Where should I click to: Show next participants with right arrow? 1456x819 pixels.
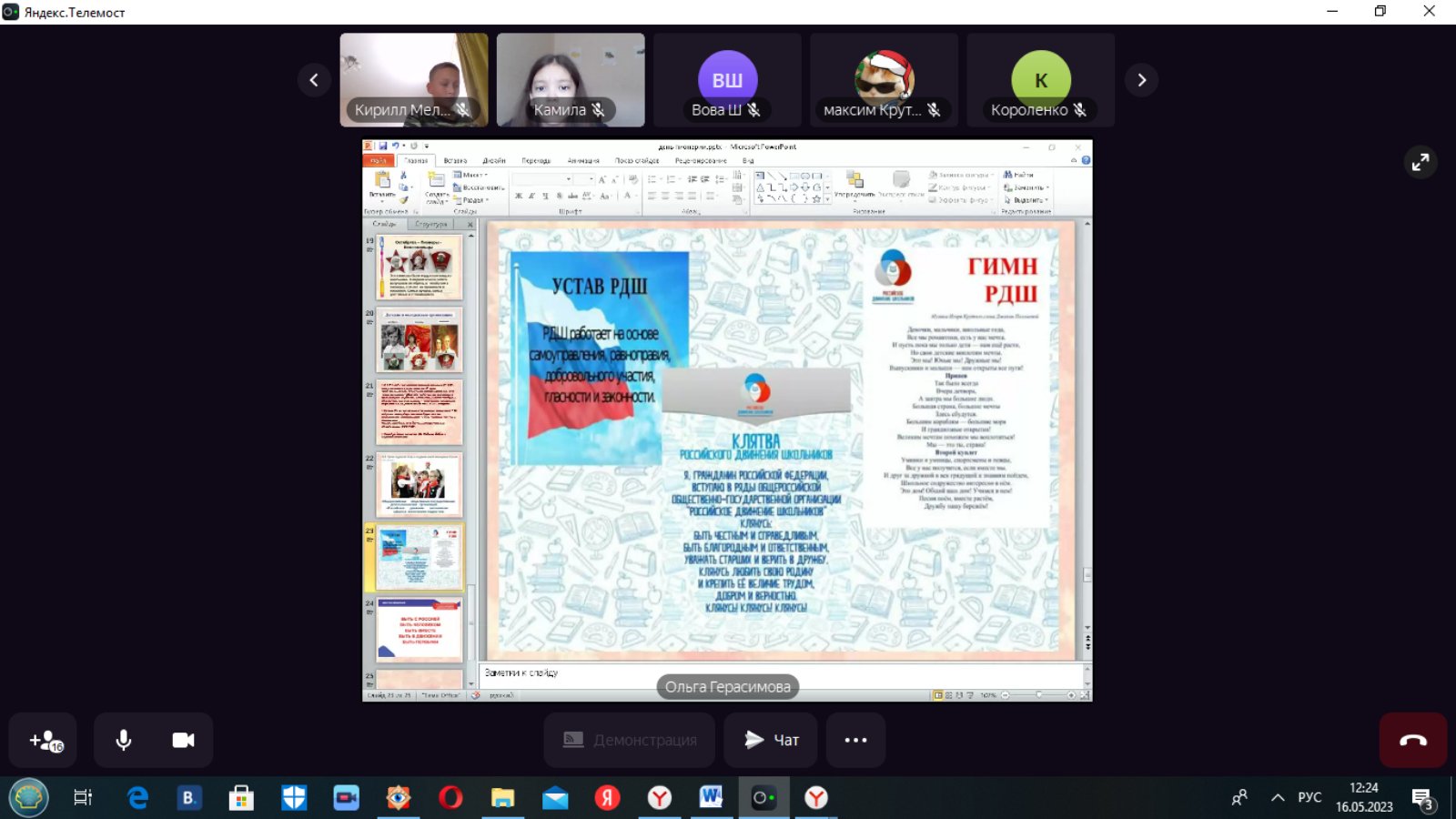[x=1142, y=80]
